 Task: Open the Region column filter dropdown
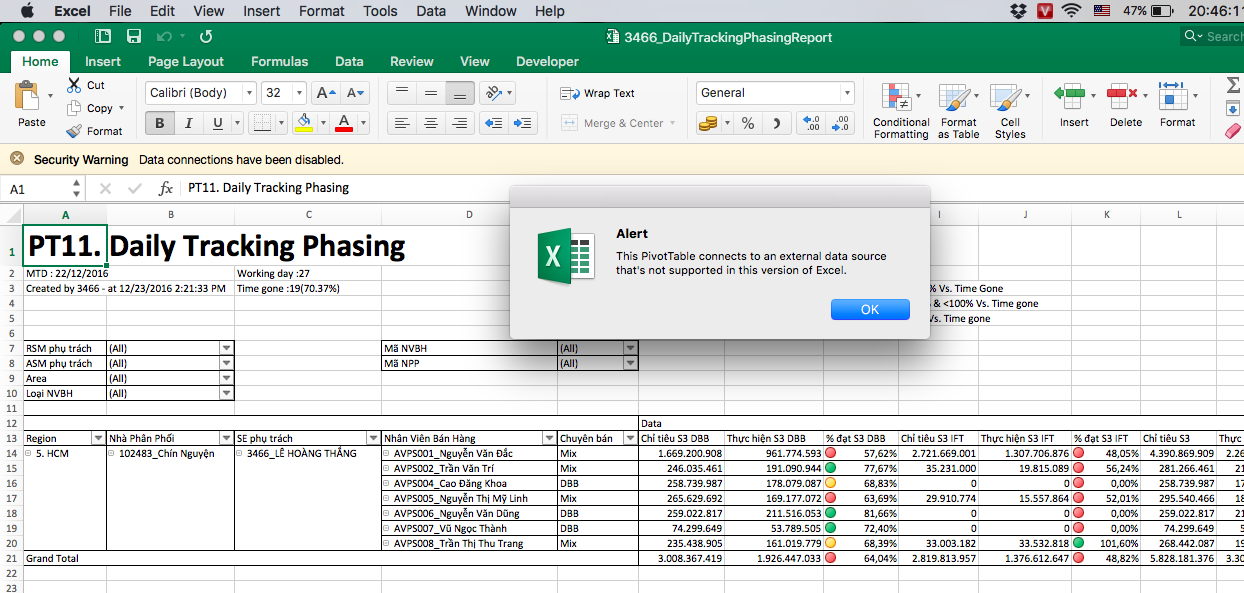point(97,438)
